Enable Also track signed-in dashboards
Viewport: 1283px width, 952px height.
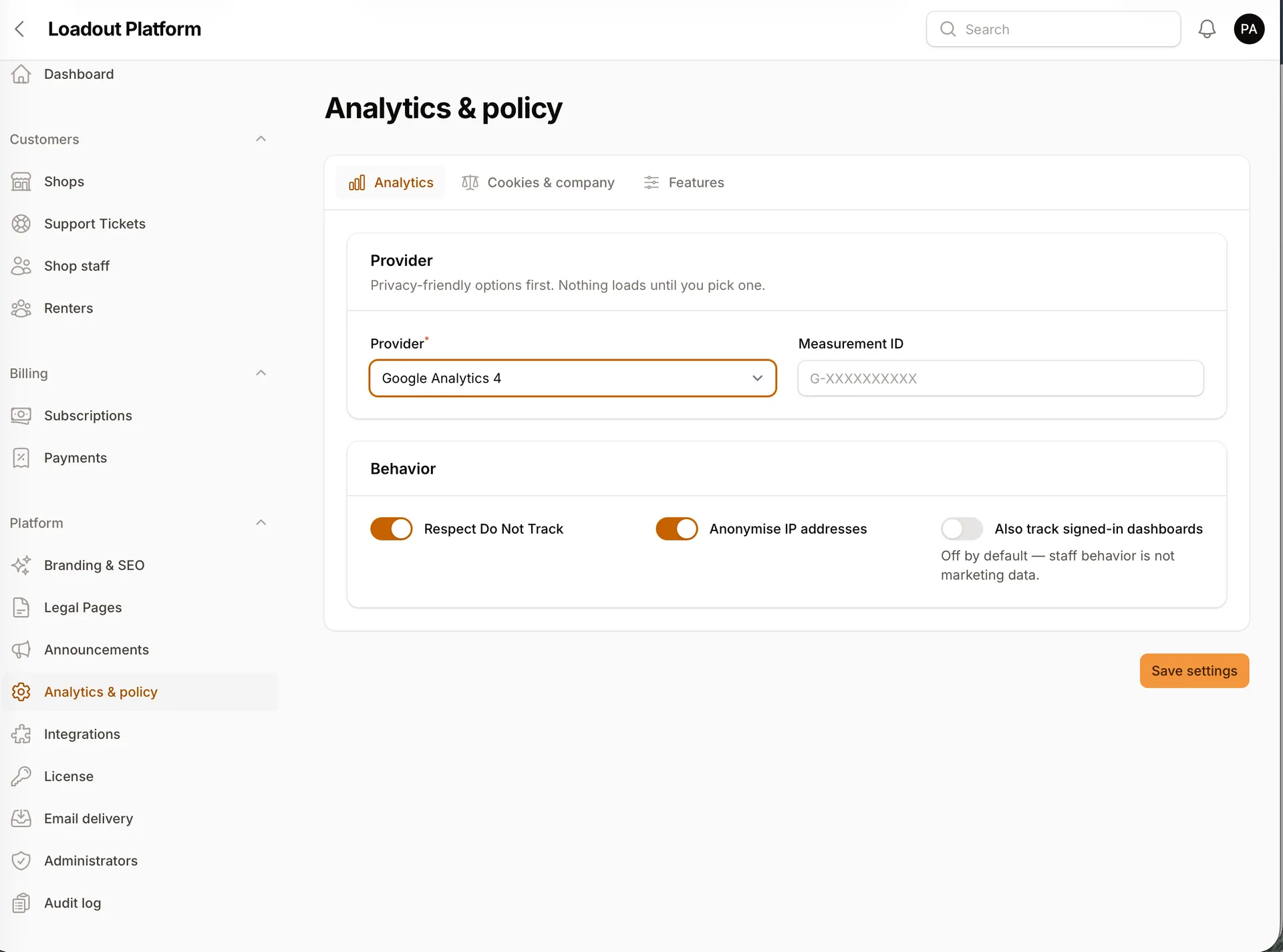pos(962,528)
